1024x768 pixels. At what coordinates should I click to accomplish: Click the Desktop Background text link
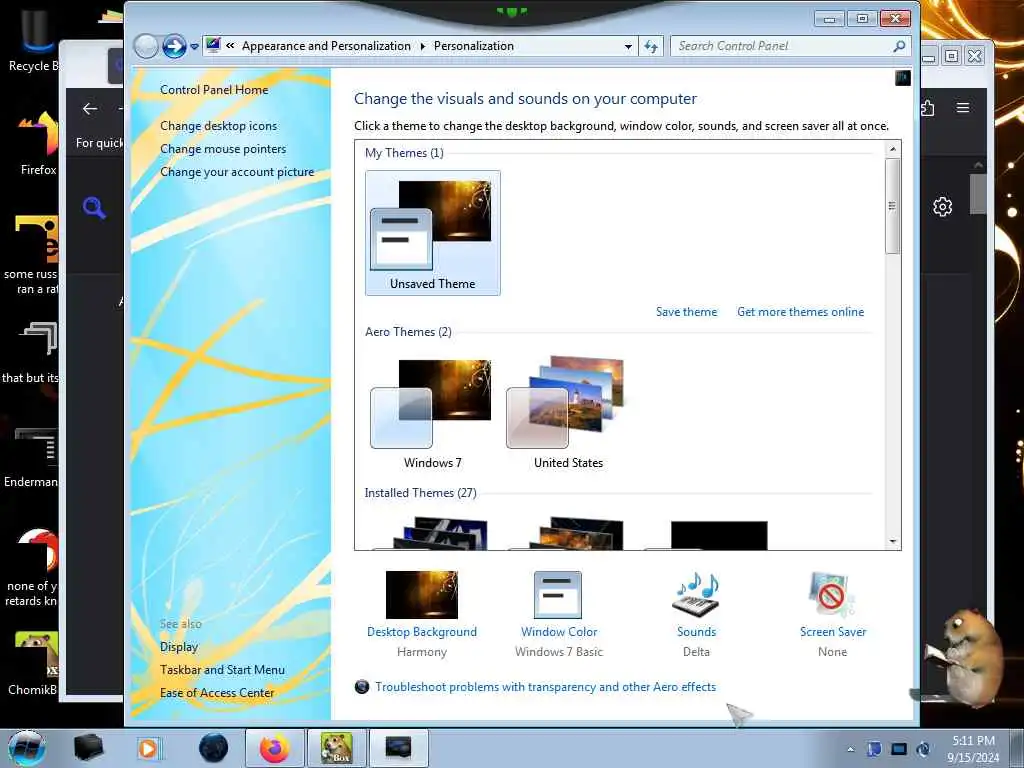pyautogui.click(x=422, y=632)
